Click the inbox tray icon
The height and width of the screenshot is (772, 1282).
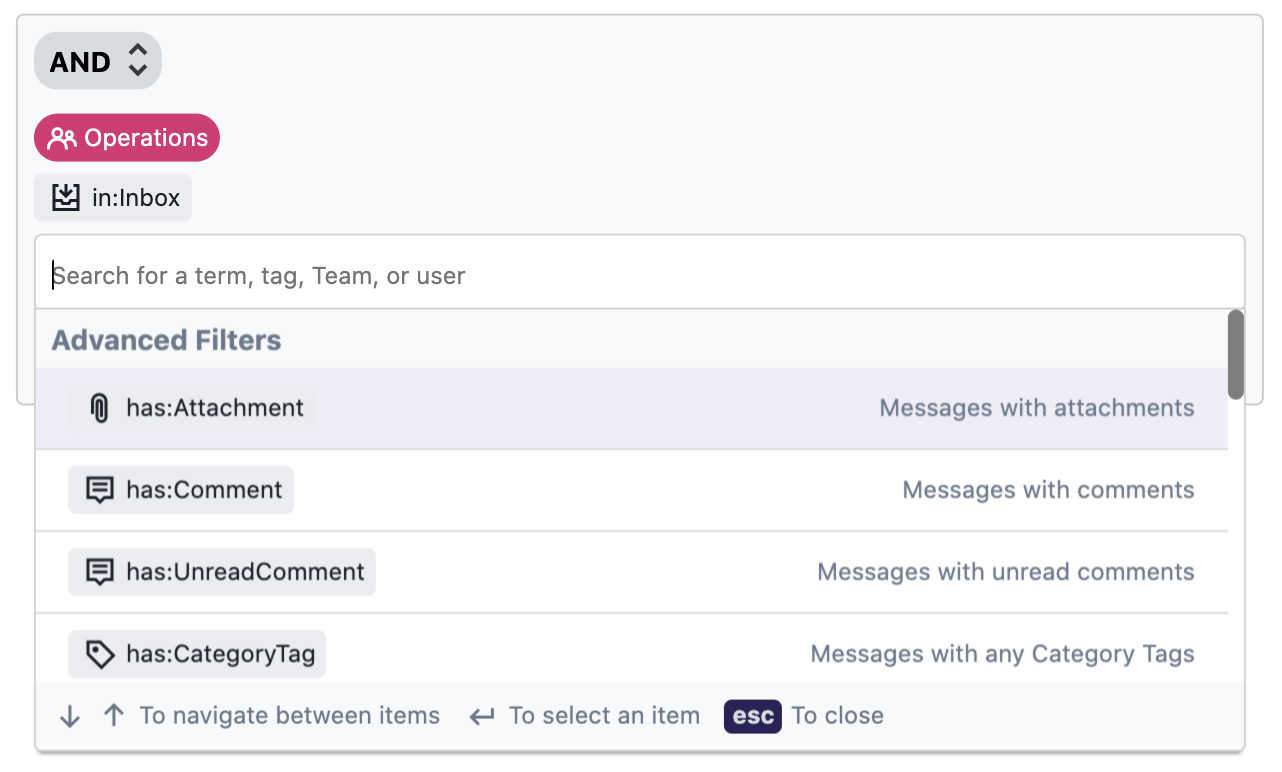66,198
